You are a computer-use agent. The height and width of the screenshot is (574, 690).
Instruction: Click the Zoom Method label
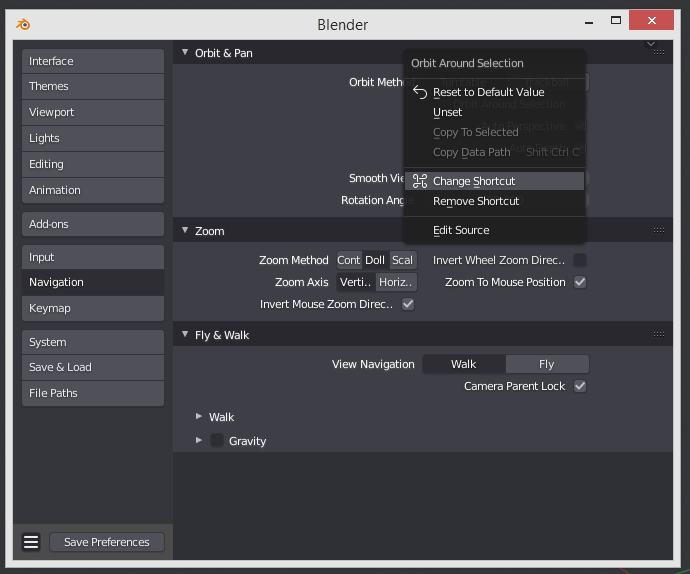click(x=294, y=260)
